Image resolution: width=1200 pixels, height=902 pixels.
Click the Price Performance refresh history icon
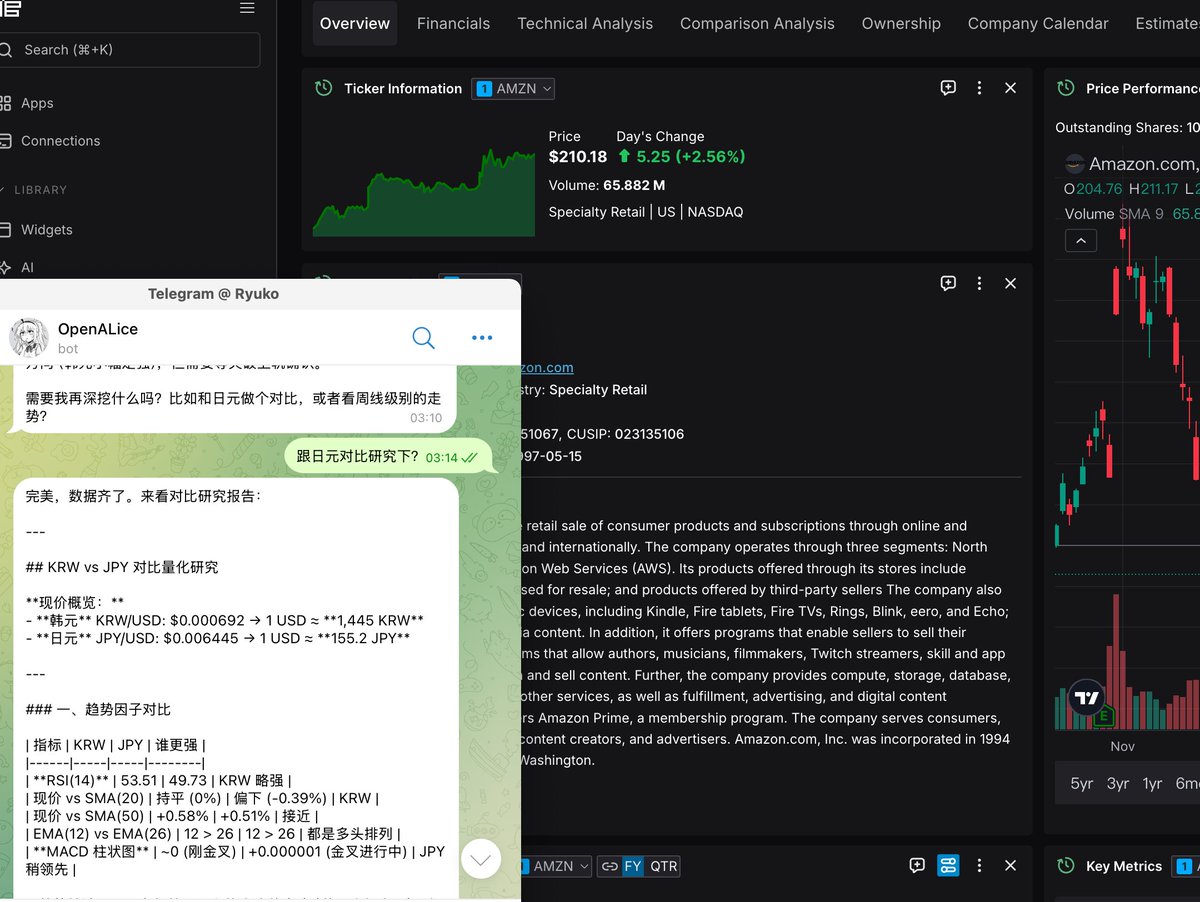(1065, 88)
